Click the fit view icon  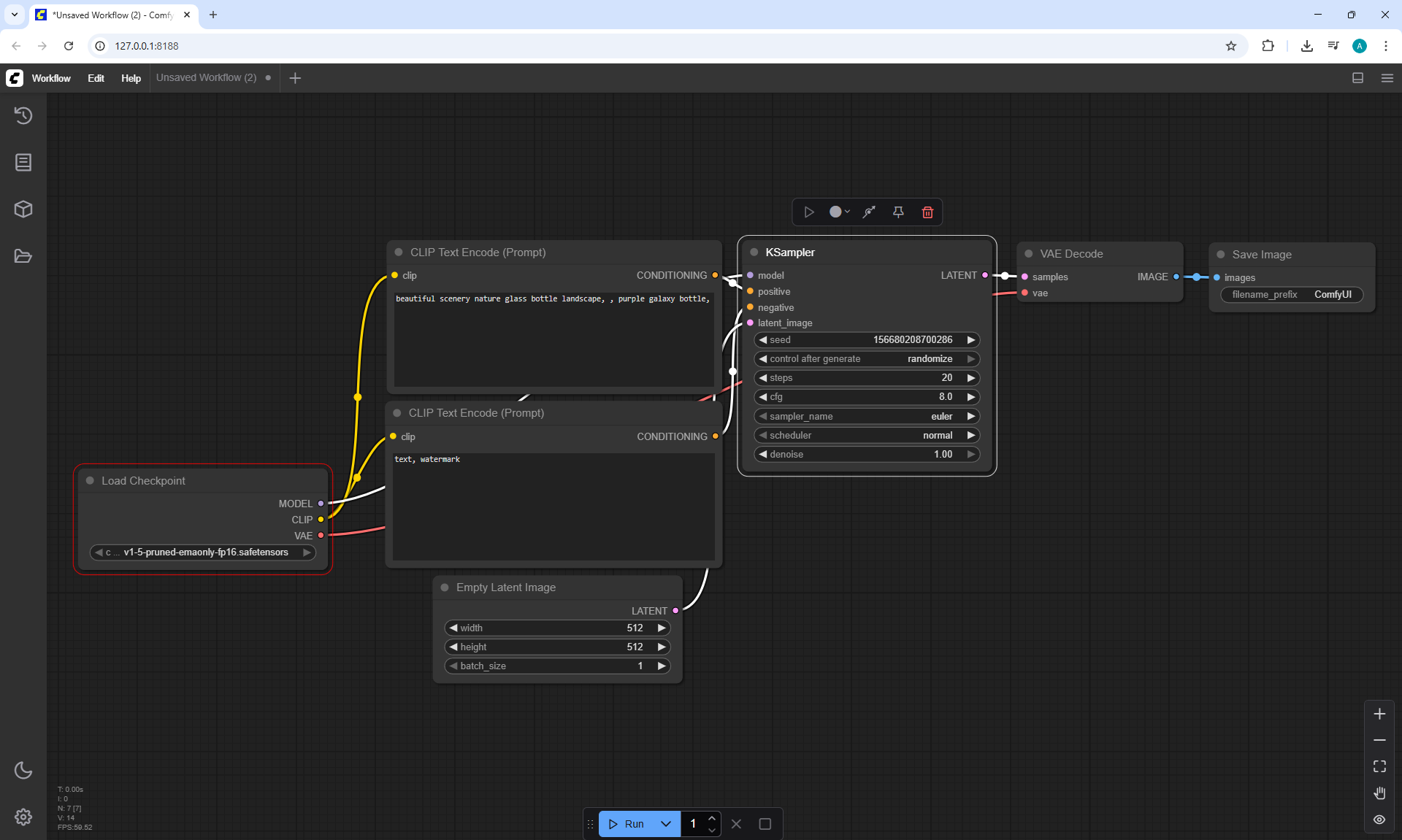point(1379,766)
